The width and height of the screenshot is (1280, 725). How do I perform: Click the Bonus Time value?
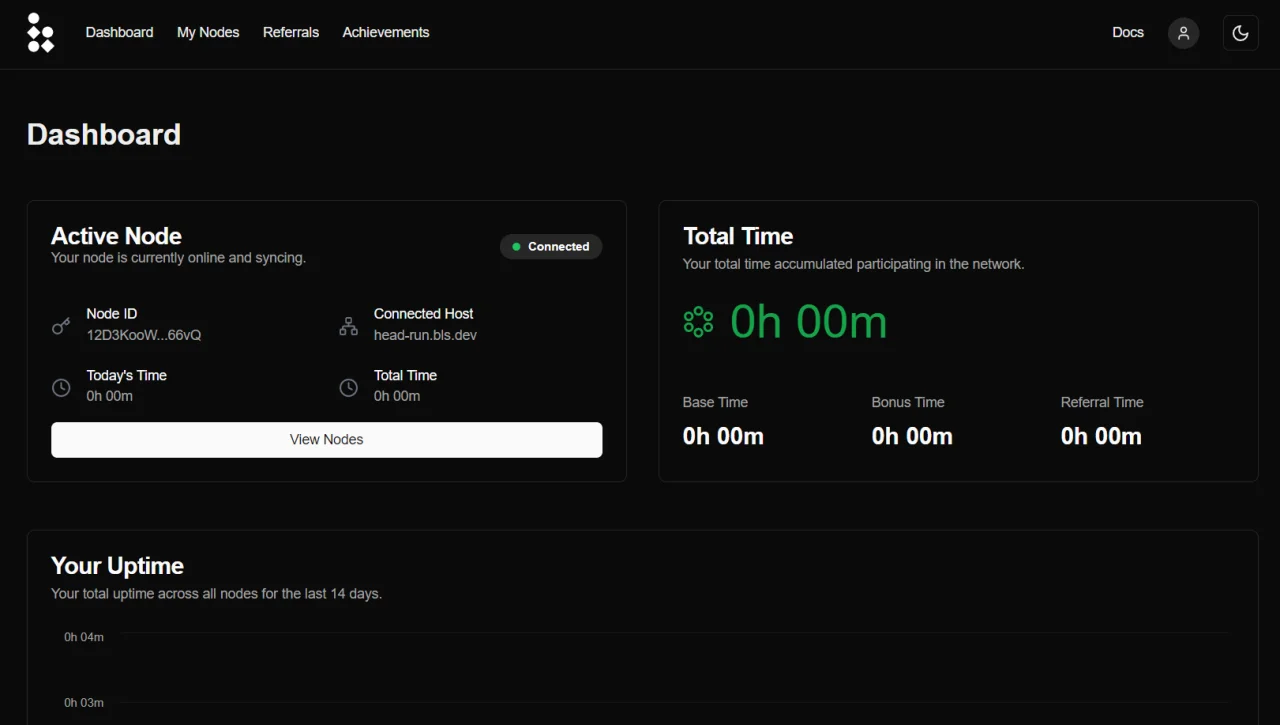[912, 436]
